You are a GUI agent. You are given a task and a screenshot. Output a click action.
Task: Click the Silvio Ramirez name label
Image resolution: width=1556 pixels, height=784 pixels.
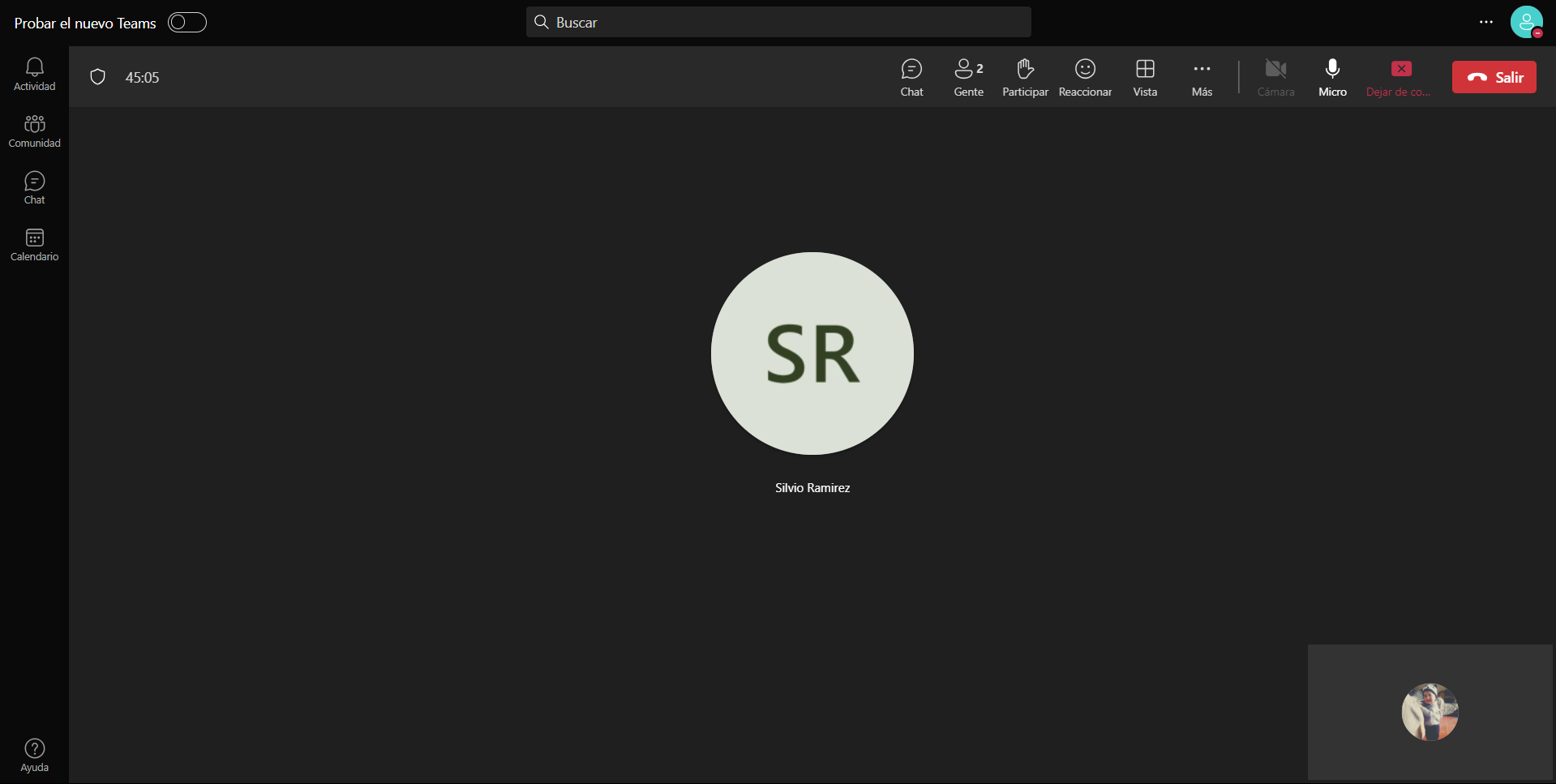coord(812,487)
